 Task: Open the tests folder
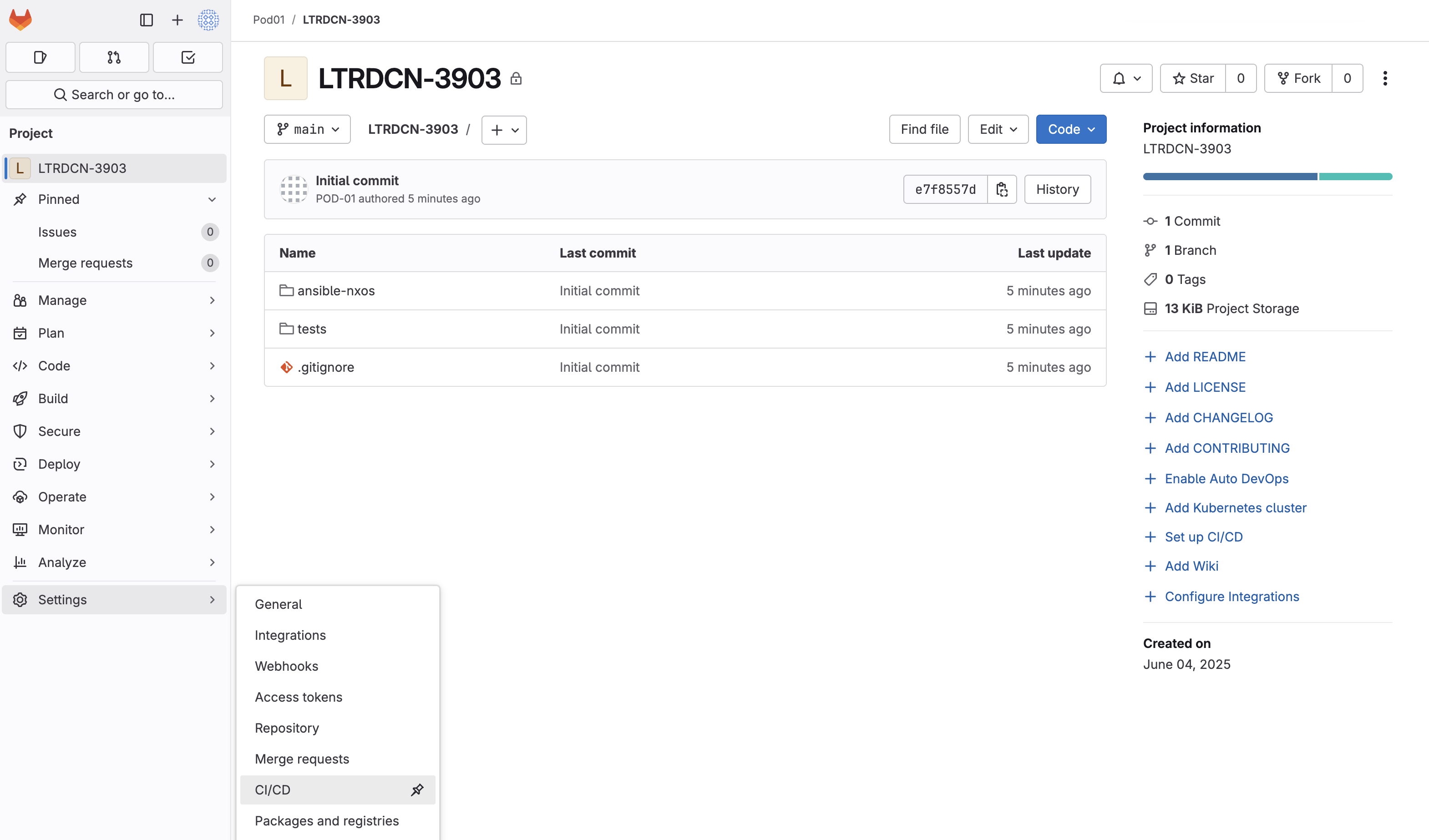pyautogui.click(x=312, y=329)
